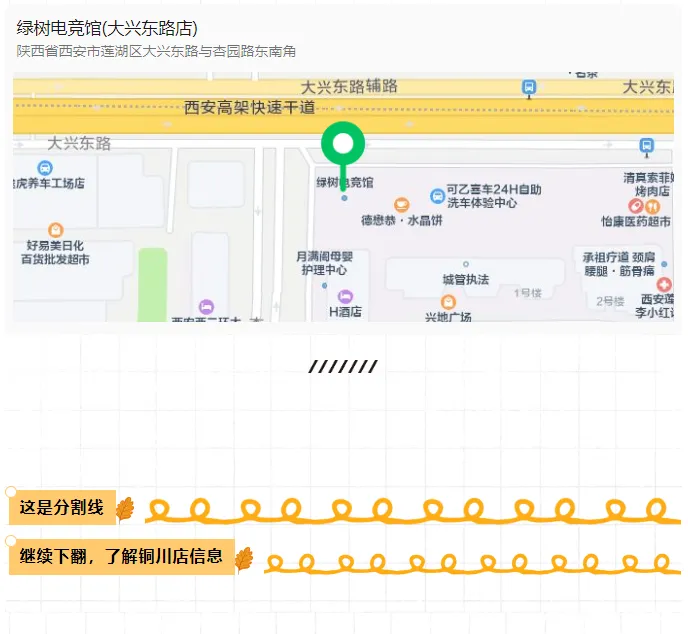Click the 西安高架快速干道 road label
The width and height of the screenshot is (688, 634).
250,107
